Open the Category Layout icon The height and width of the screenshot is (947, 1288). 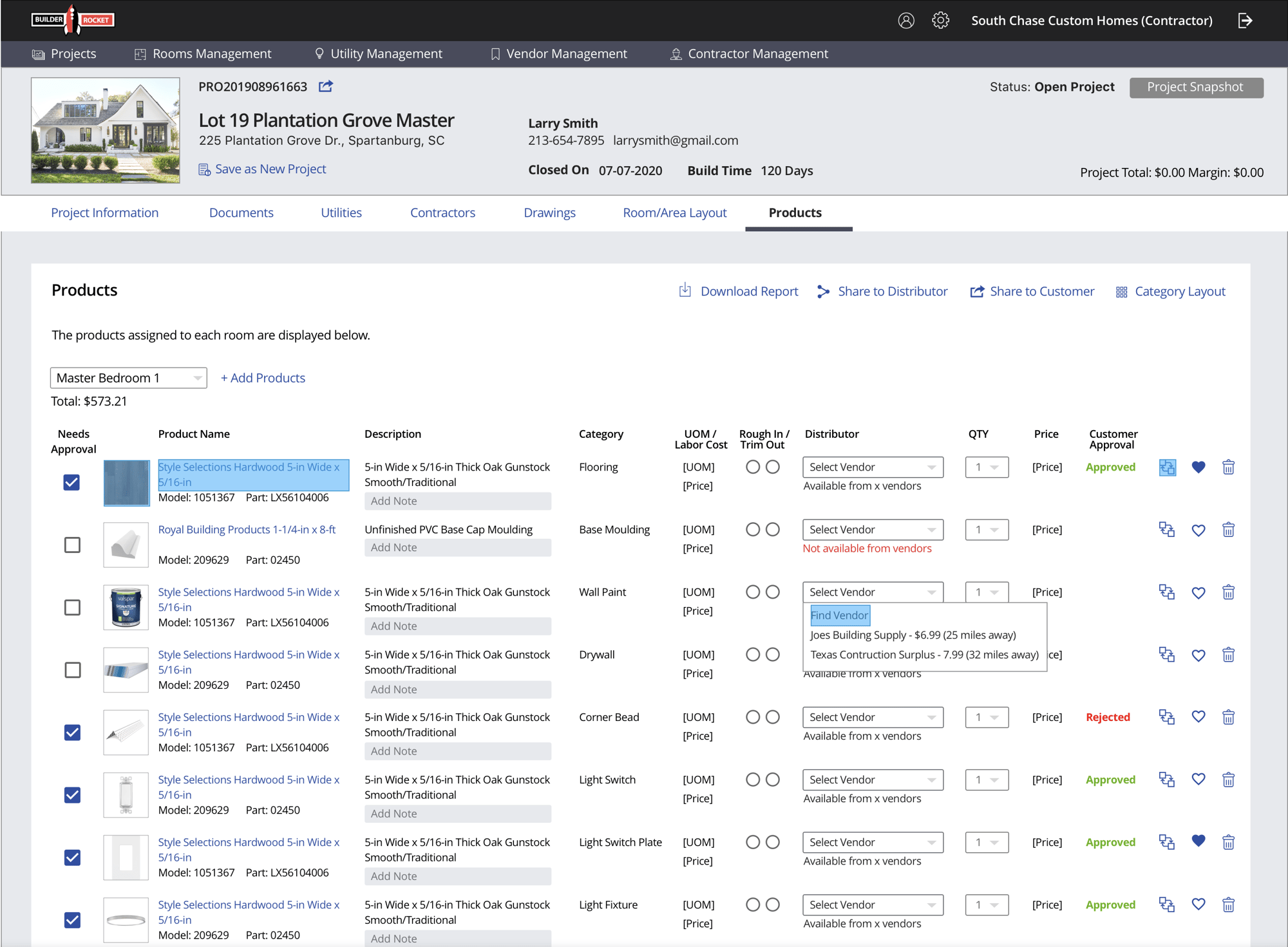click(1121, 291)
